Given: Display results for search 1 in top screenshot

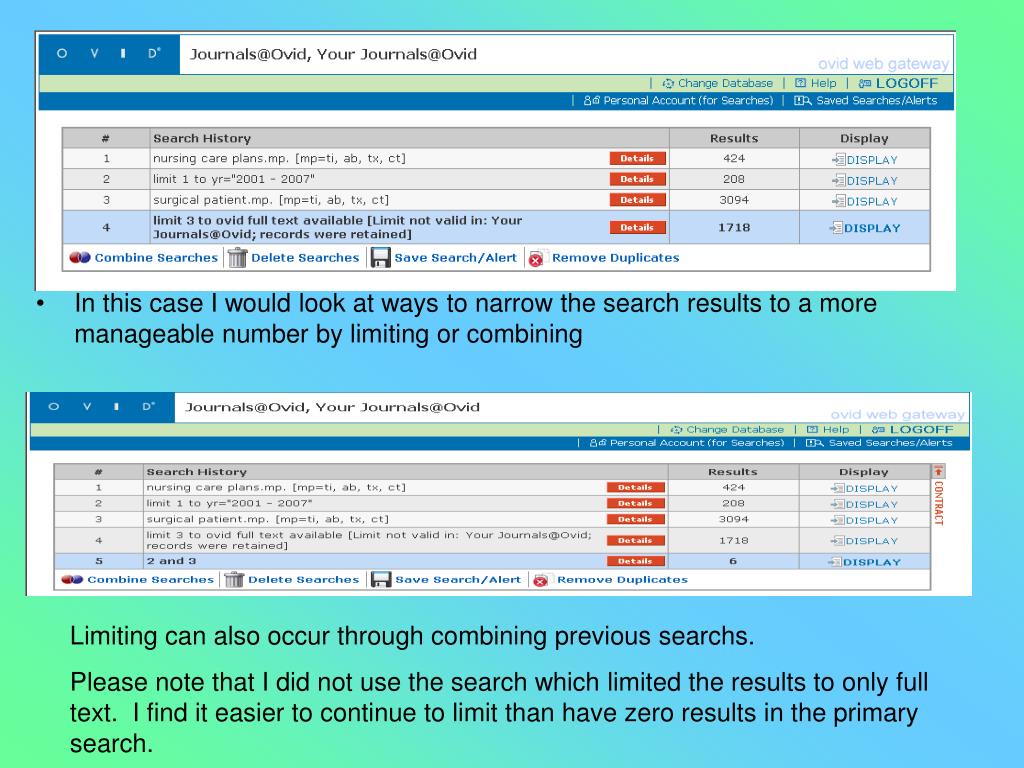Looking at the screenshot, I should click(x=865, y=160).
